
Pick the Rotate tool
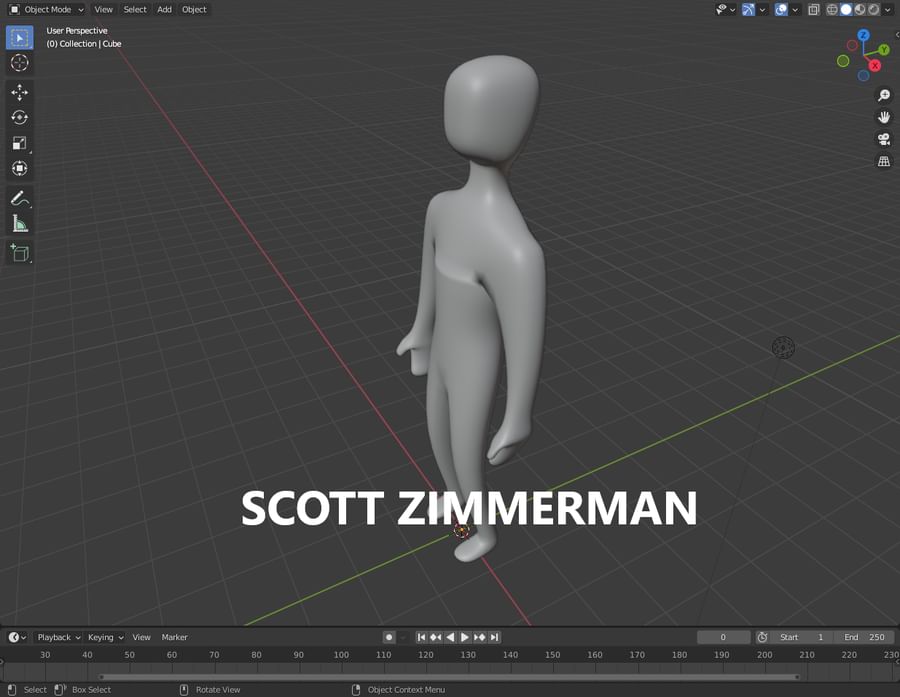pos(20,118)
